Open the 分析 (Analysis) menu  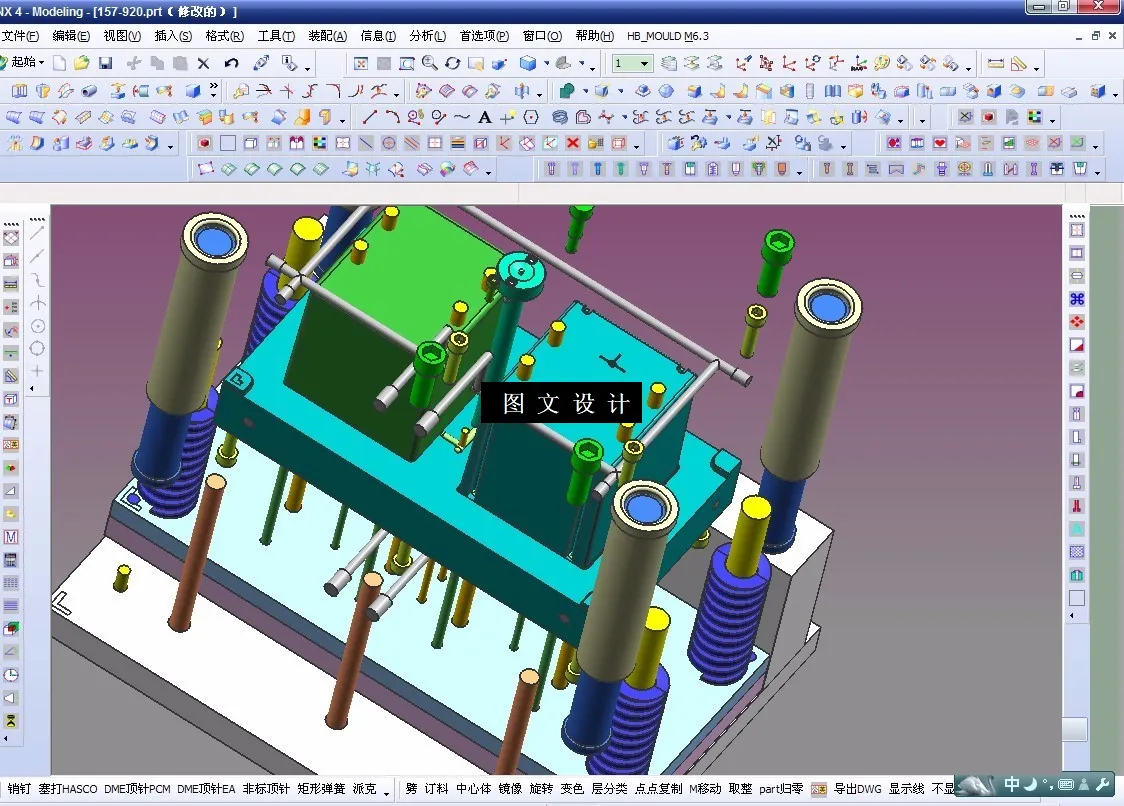pos(427,36)
